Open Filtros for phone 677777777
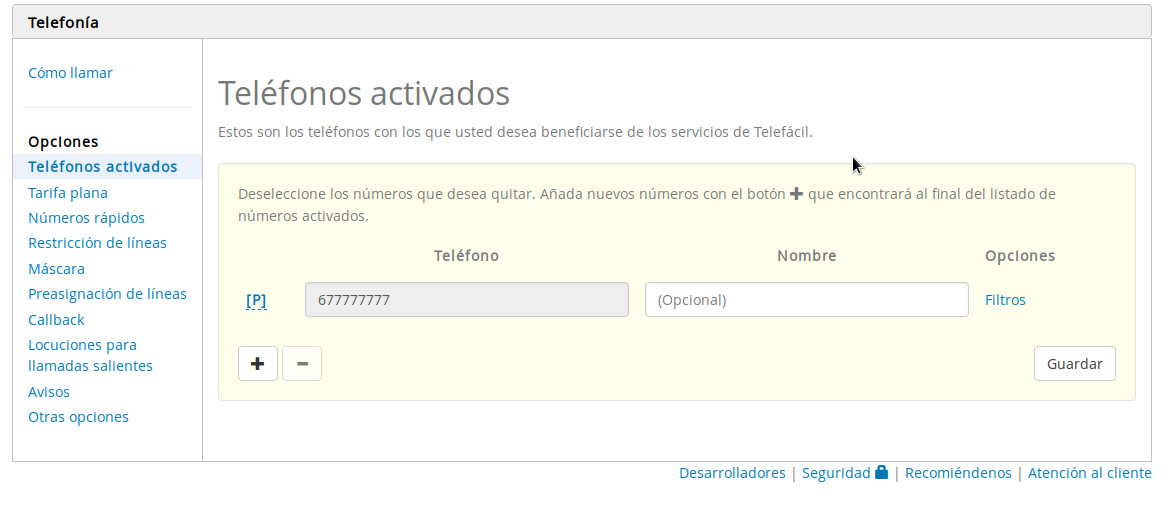 point(1005,300)
